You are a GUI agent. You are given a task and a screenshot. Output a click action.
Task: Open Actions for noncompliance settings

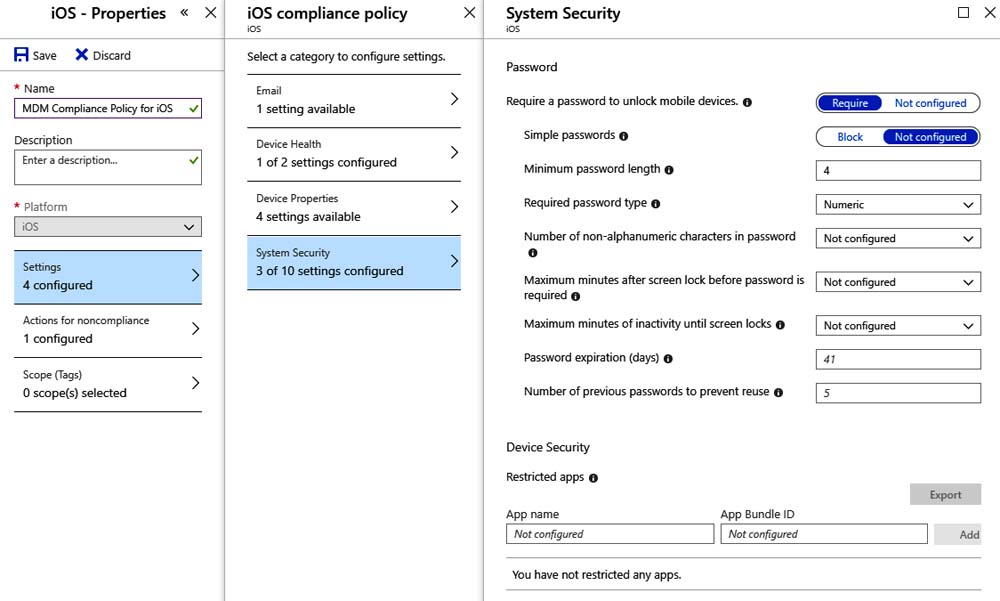coord(108,330)
